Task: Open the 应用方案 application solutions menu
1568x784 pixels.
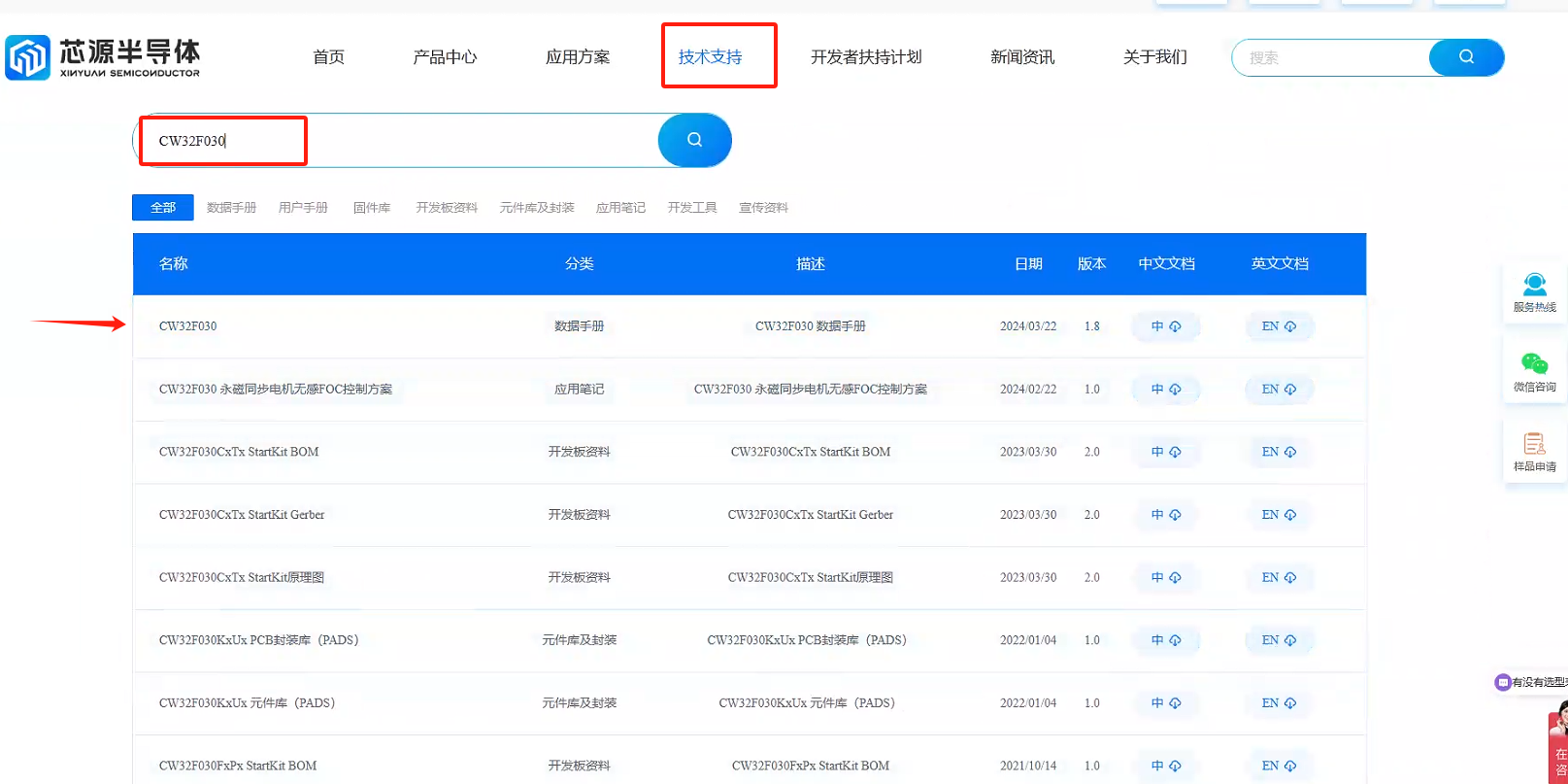Action: (578, 57)
